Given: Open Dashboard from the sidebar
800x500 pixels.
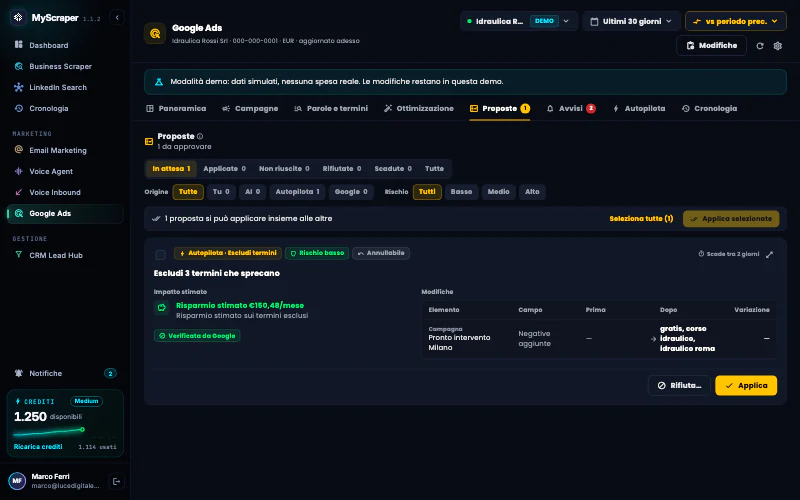Looking at the screenshot, I should click(x=65, y=45).
